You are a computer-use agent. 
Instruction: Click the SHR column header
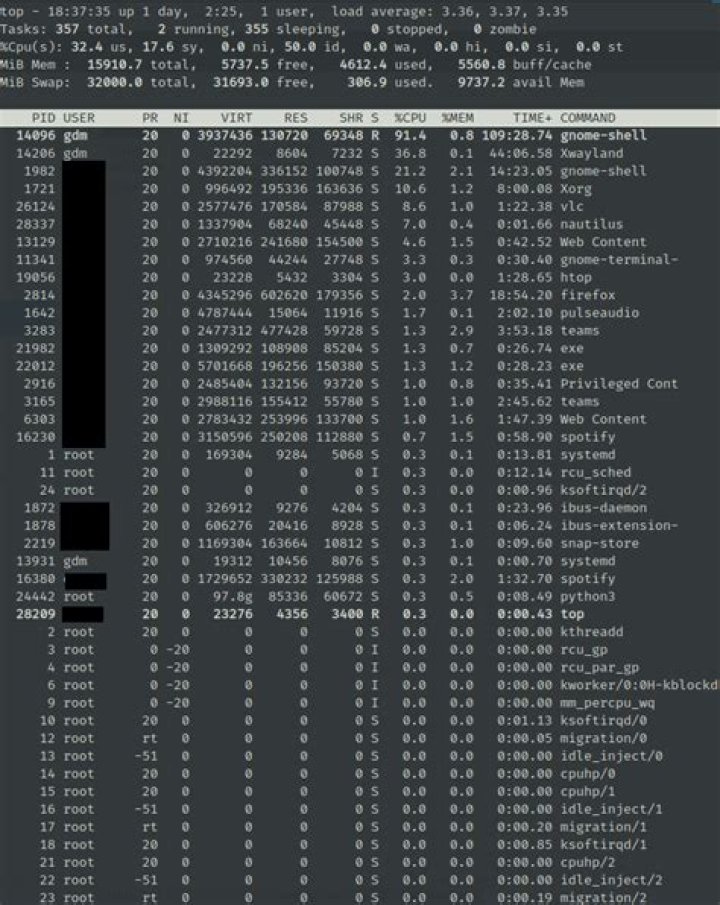click(351, 118)
